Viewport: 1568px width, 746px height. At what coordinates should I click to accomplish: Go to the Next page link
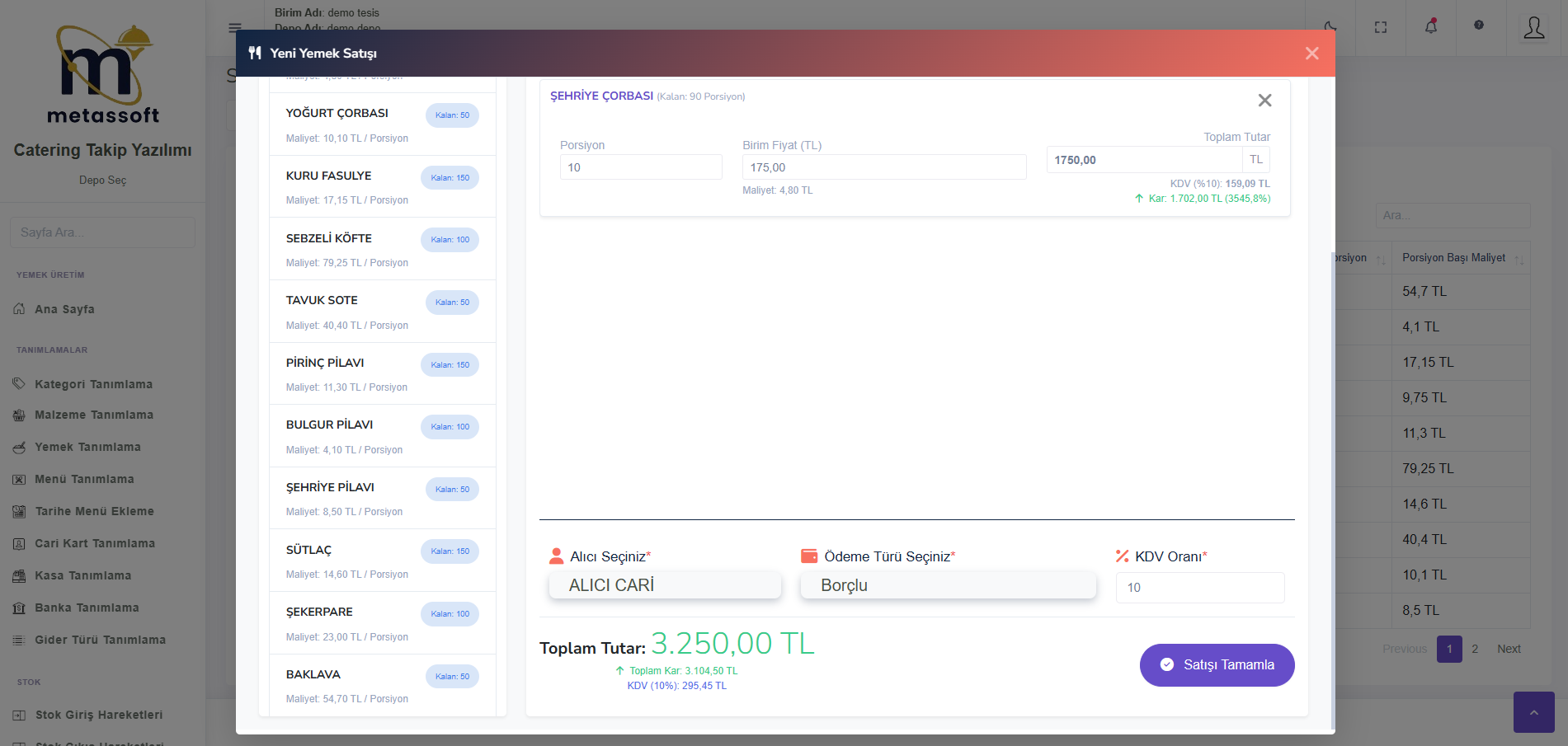1509,649
